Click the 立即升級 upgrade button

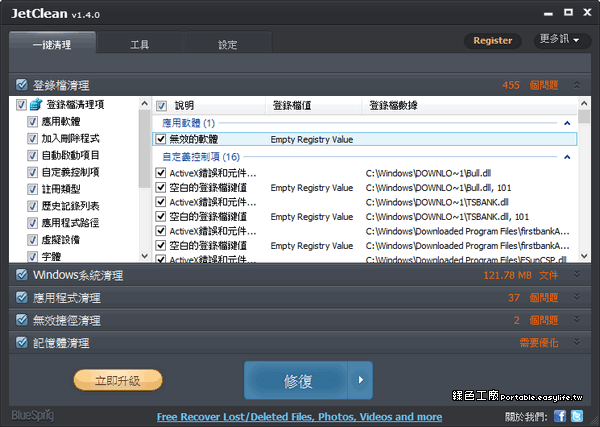point(118,380)
